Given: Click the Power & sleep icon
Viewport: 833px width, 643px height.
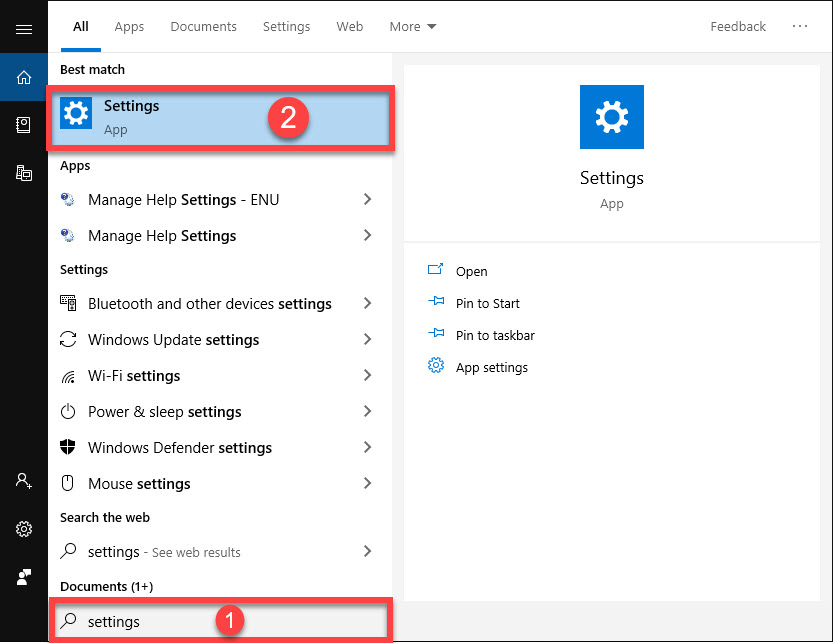Looking at the screenshot, I should (68, 411).
